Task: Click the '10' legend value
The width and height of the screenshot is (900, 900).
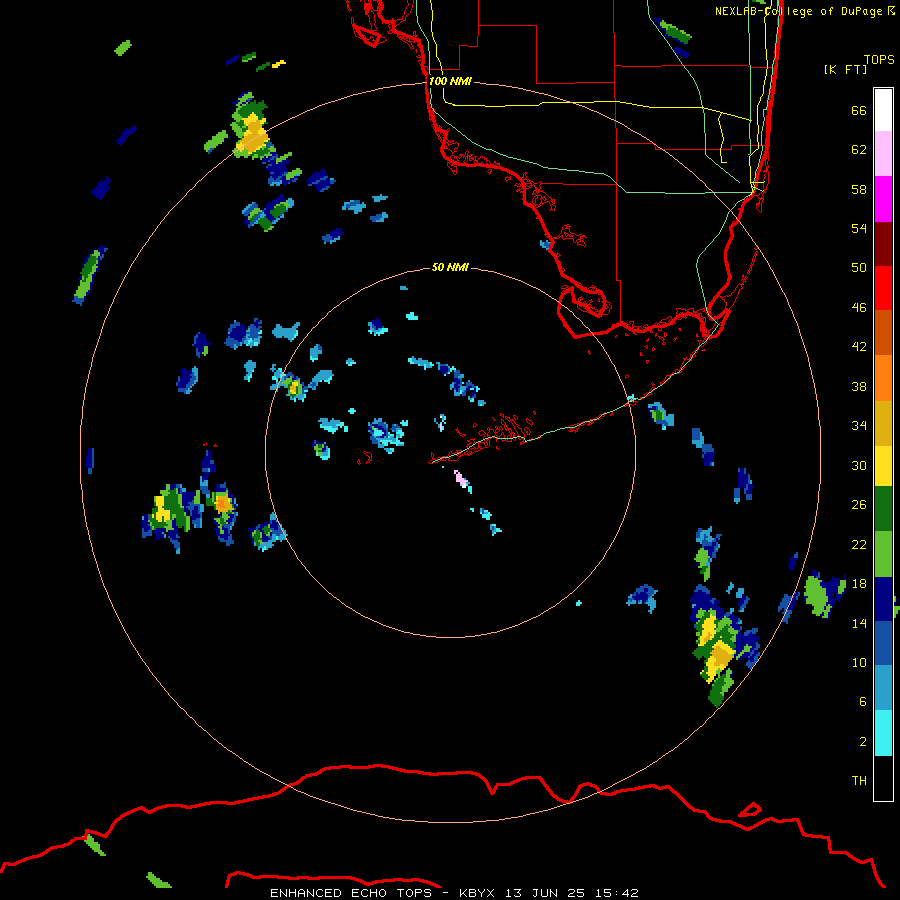Action: pyautogui.click(x=859, y=662)
